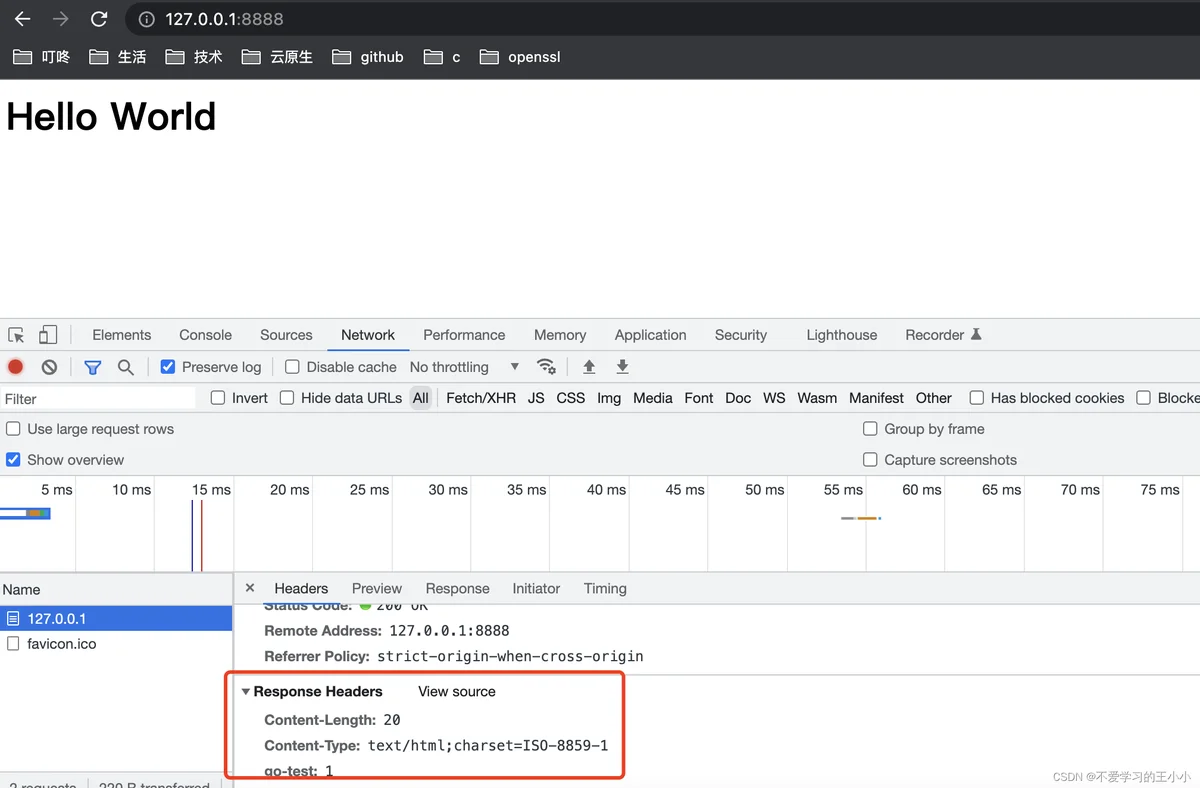Open the Security tab

click(x=741, y=335)
